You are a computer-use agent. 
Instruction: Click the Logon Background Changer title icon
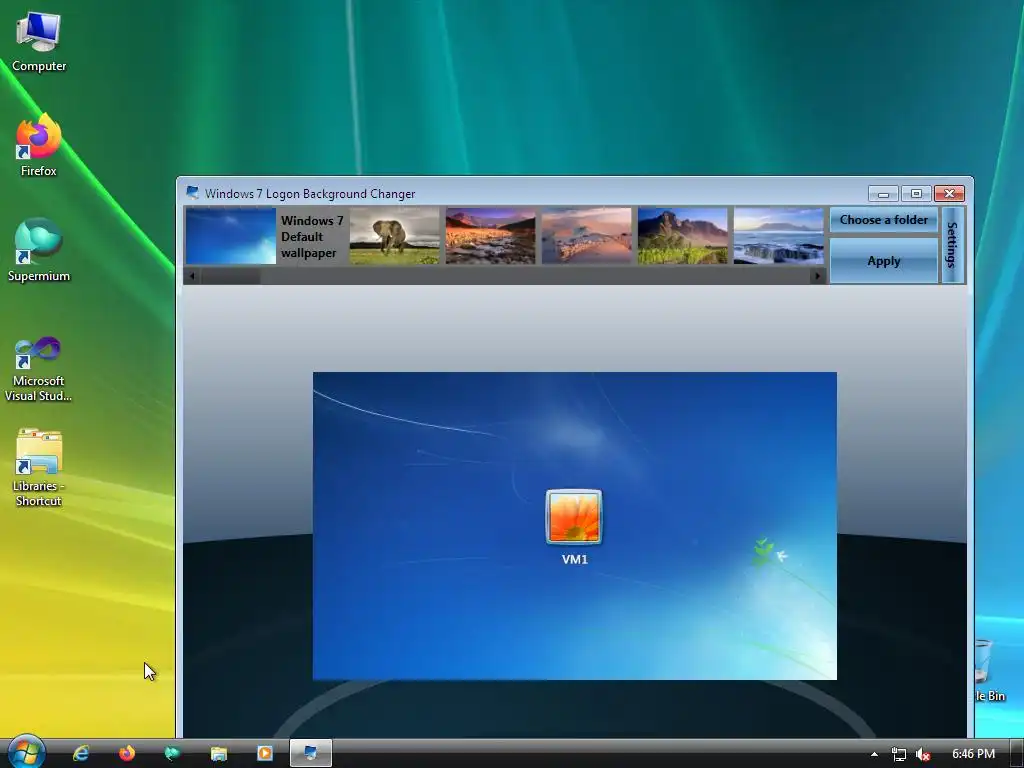click(x=192, y=192)
